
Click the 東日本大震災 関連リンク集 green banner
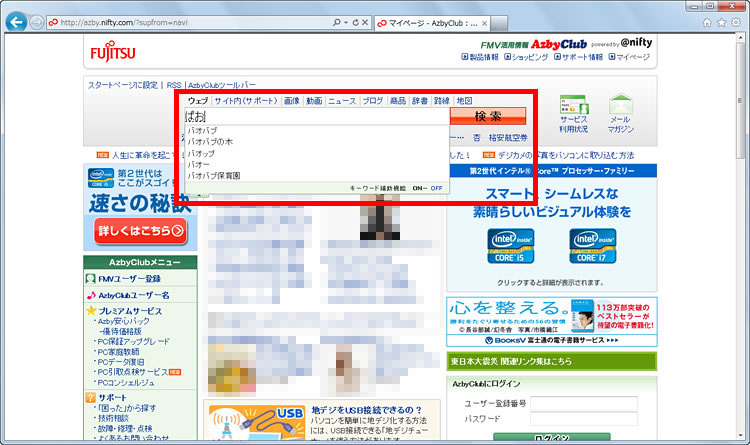point(551,361)
